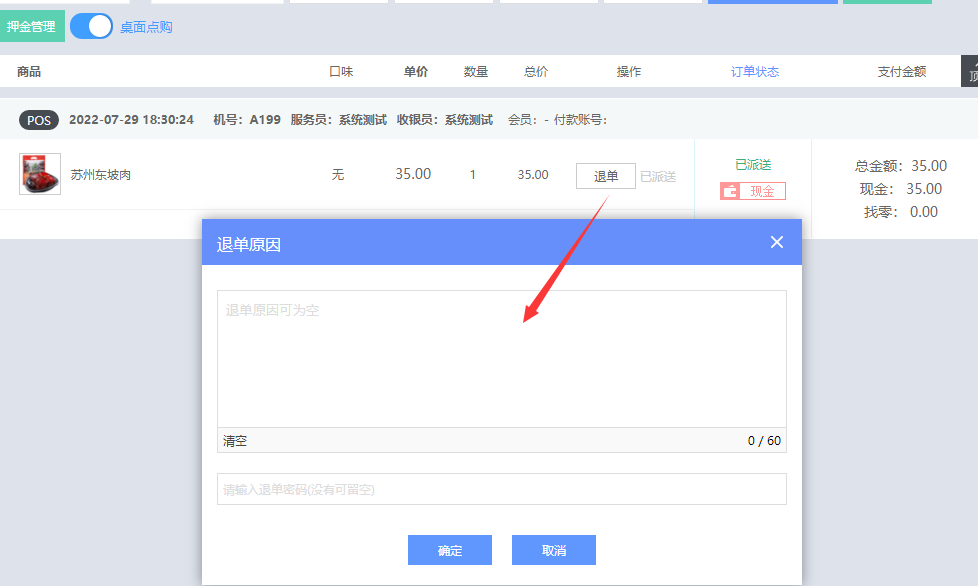Click the wallet icon in payment tag
This screenshot has width=978, height=586.
pos(729,191)
